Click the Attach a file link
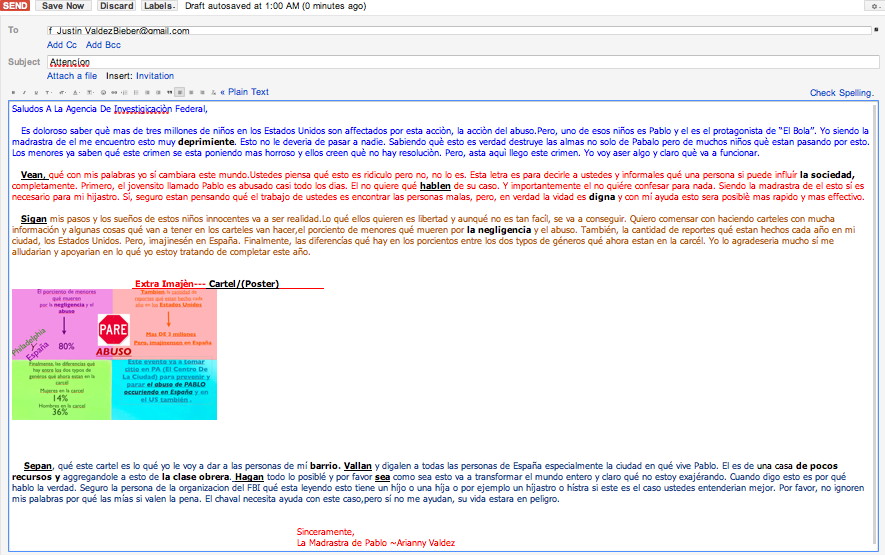 tap(72, 76)
